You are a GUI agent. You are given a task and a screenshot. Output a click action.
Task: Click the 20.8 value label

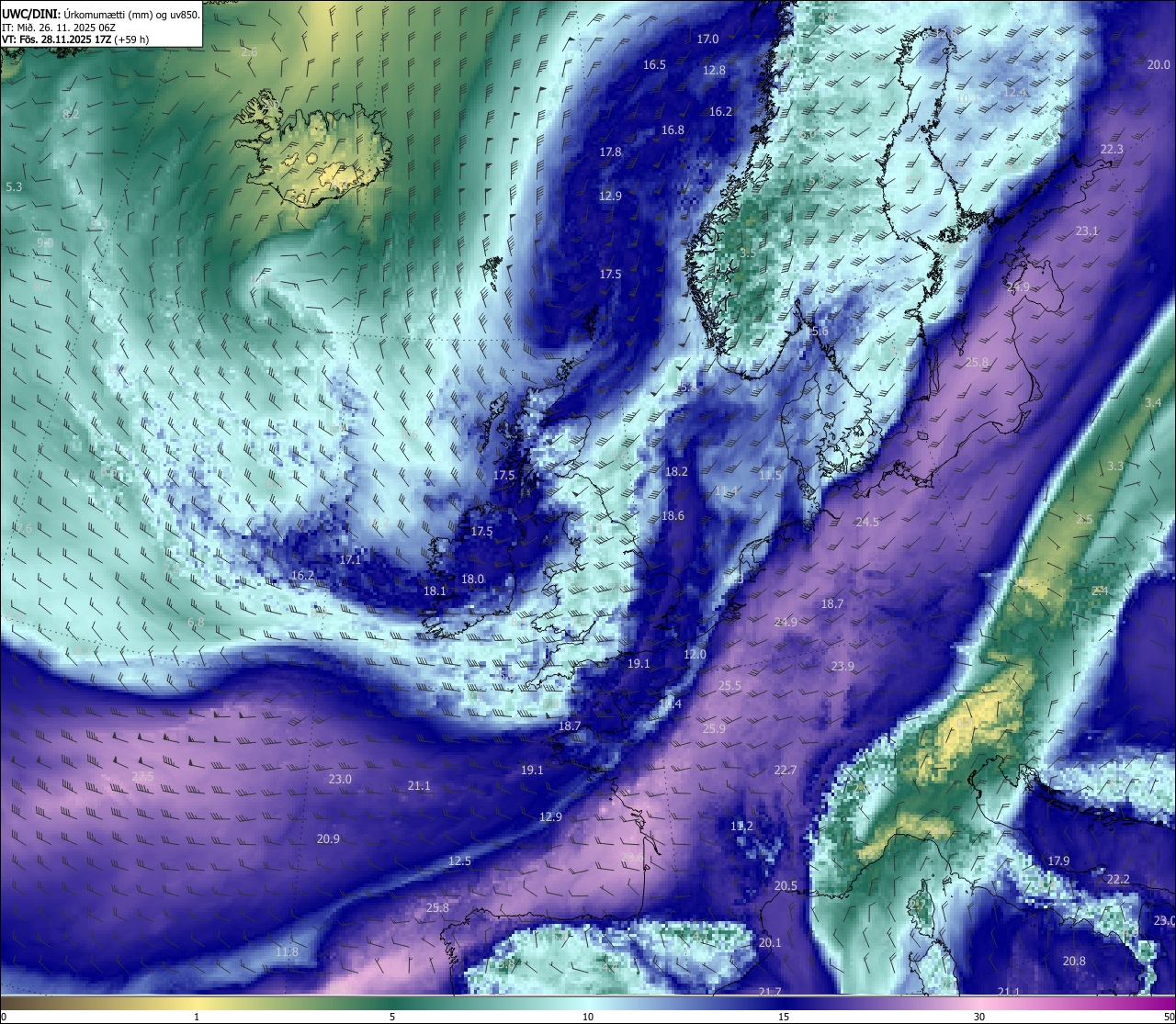click(x=1074, y=962)
